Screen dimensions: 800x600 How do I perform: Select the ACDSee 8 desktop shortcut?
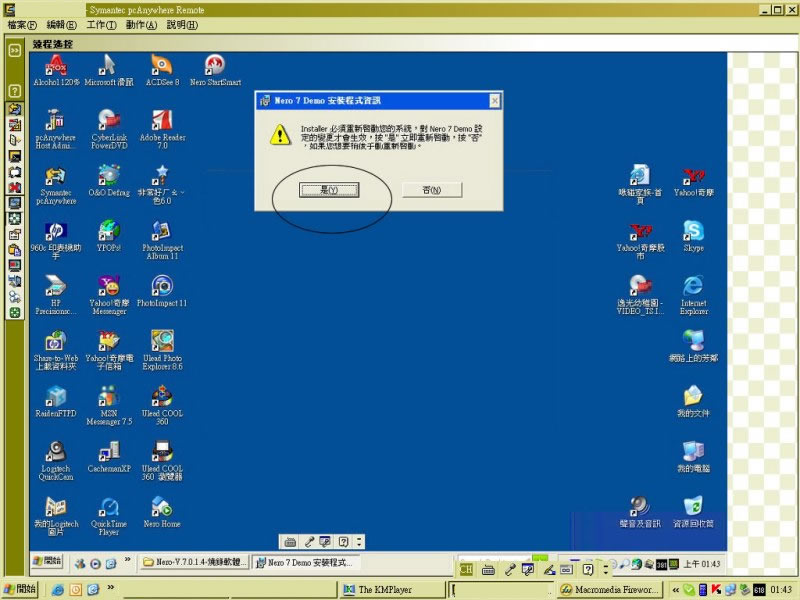click(162, 70)
